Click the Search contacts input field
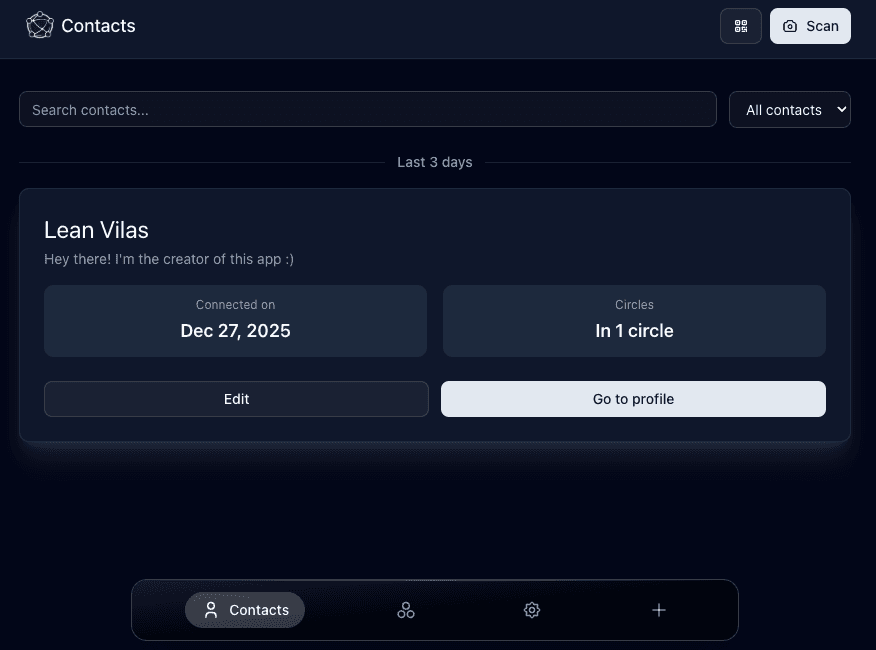This screenshot has height=650, width=876. tap(367, 109)
